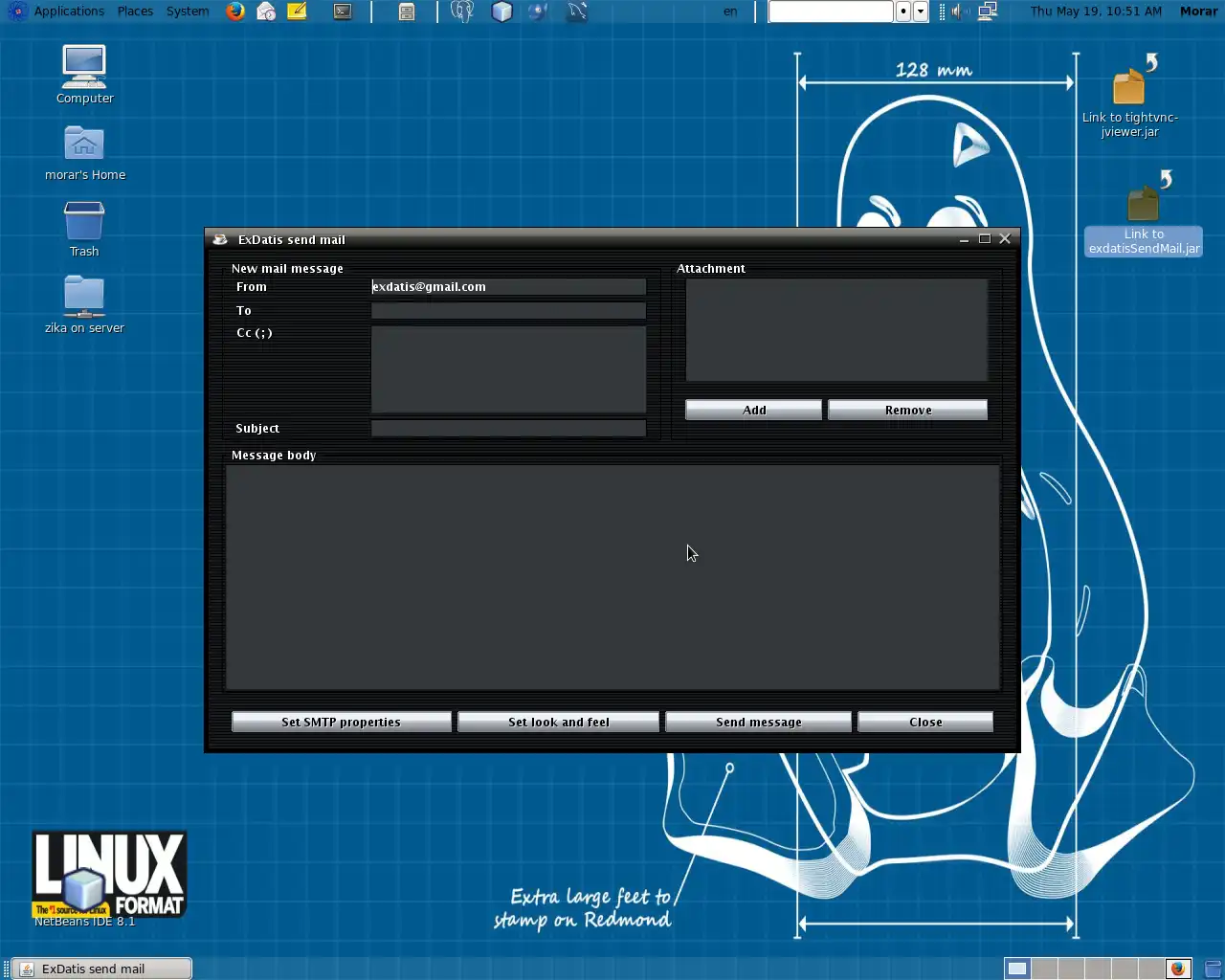The height and width of the screenshot is (980, 1225).
Task: Maximize the ExDatis send mail window
Action: point(984,239)
